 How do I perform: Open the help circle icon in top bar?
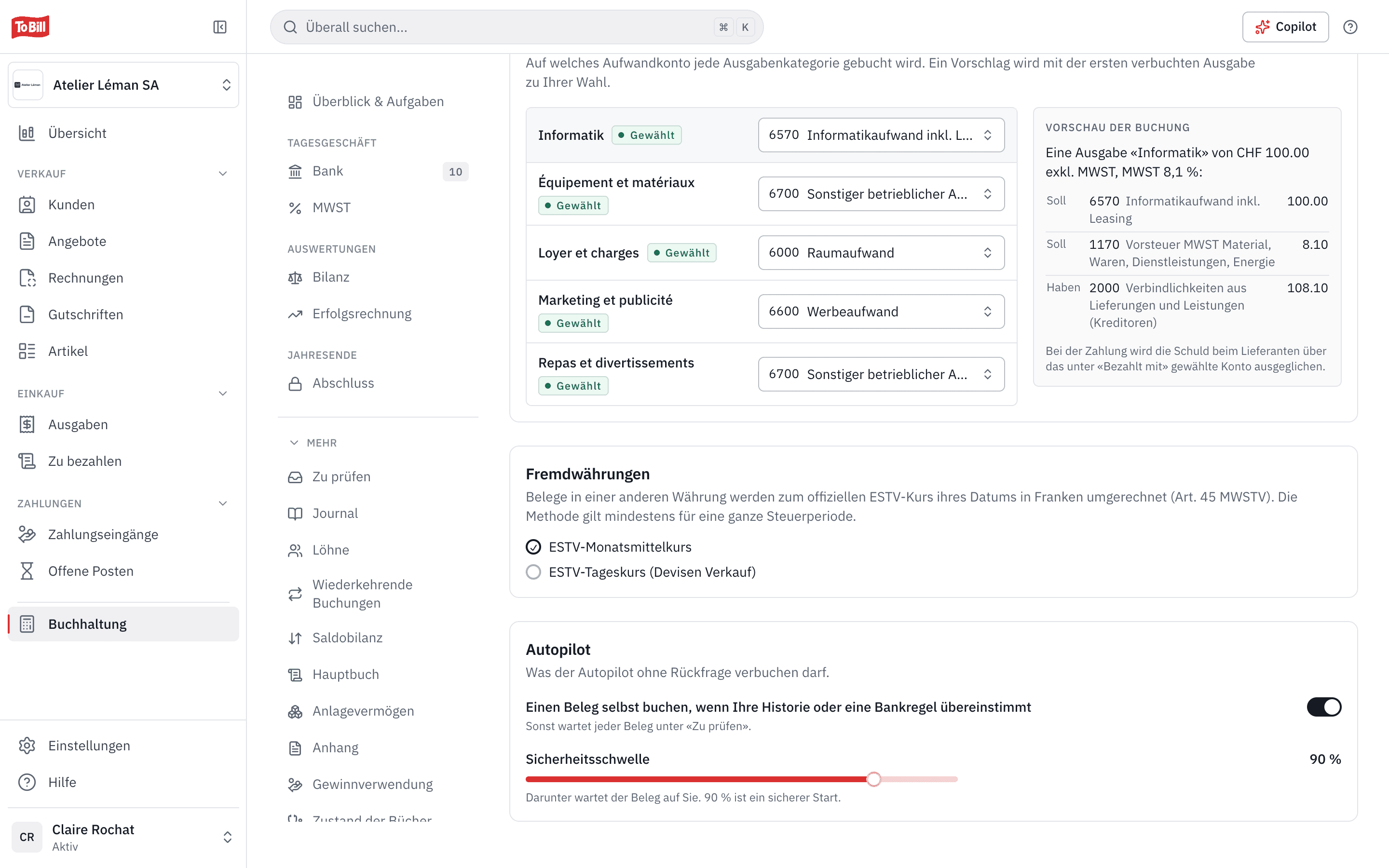point(1350,27)
